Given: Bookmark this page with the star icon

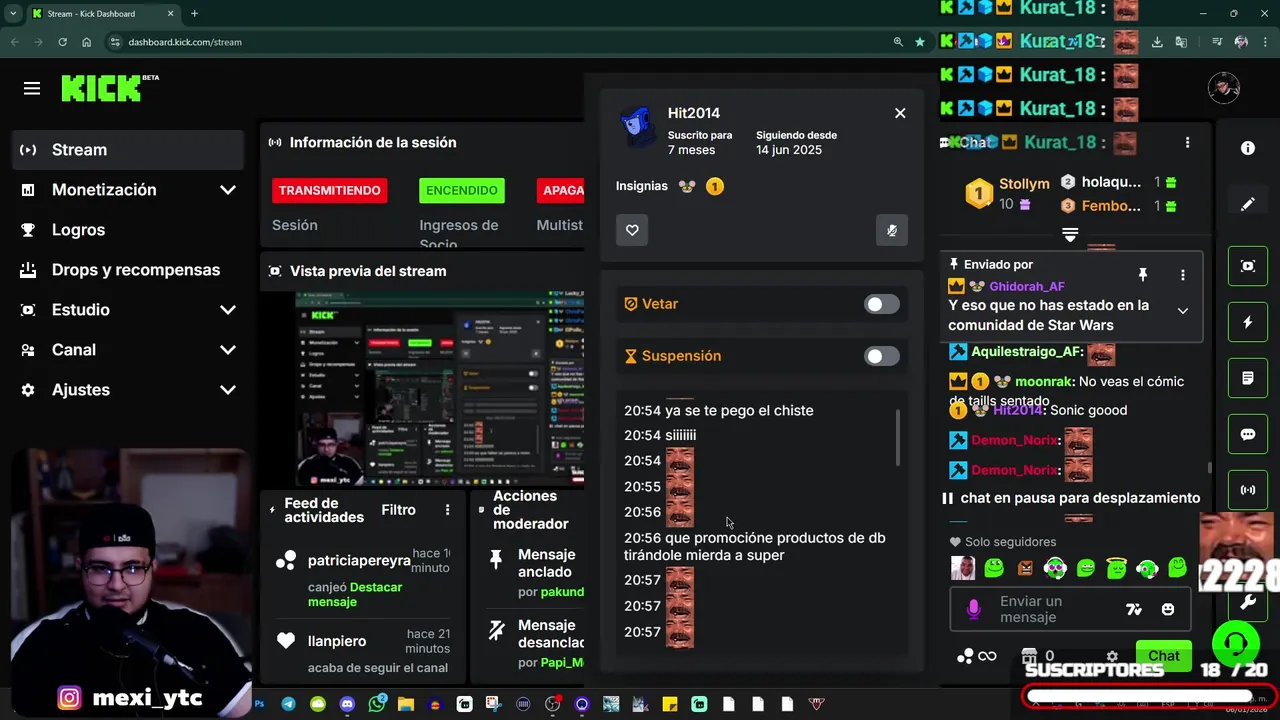Looking at the screenshot, I should coord(920,42).
